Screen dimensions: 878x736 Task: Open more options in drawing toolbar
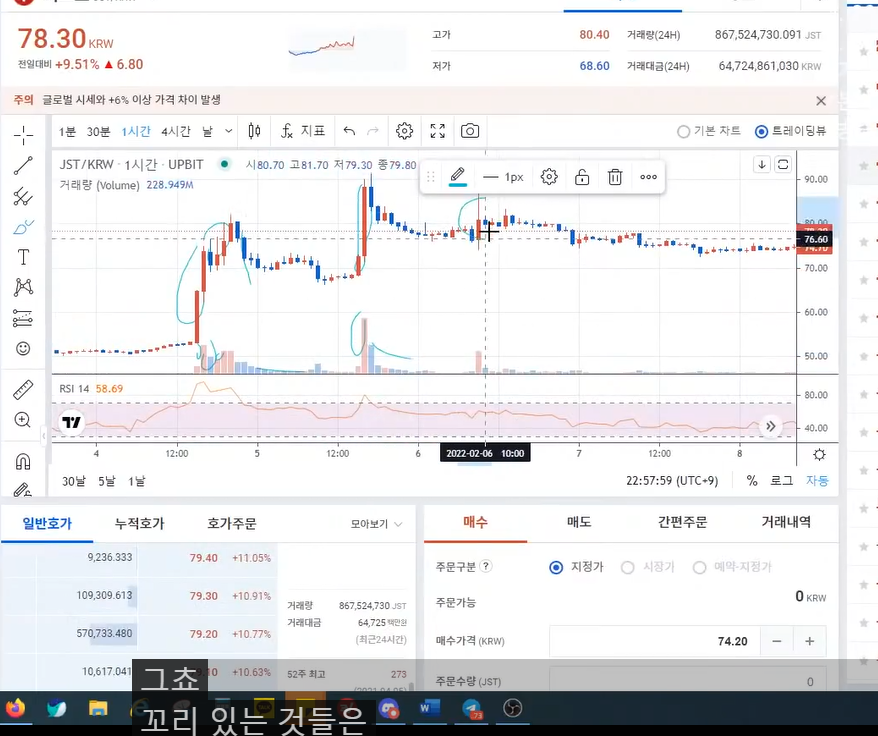(x=648, y=177)
